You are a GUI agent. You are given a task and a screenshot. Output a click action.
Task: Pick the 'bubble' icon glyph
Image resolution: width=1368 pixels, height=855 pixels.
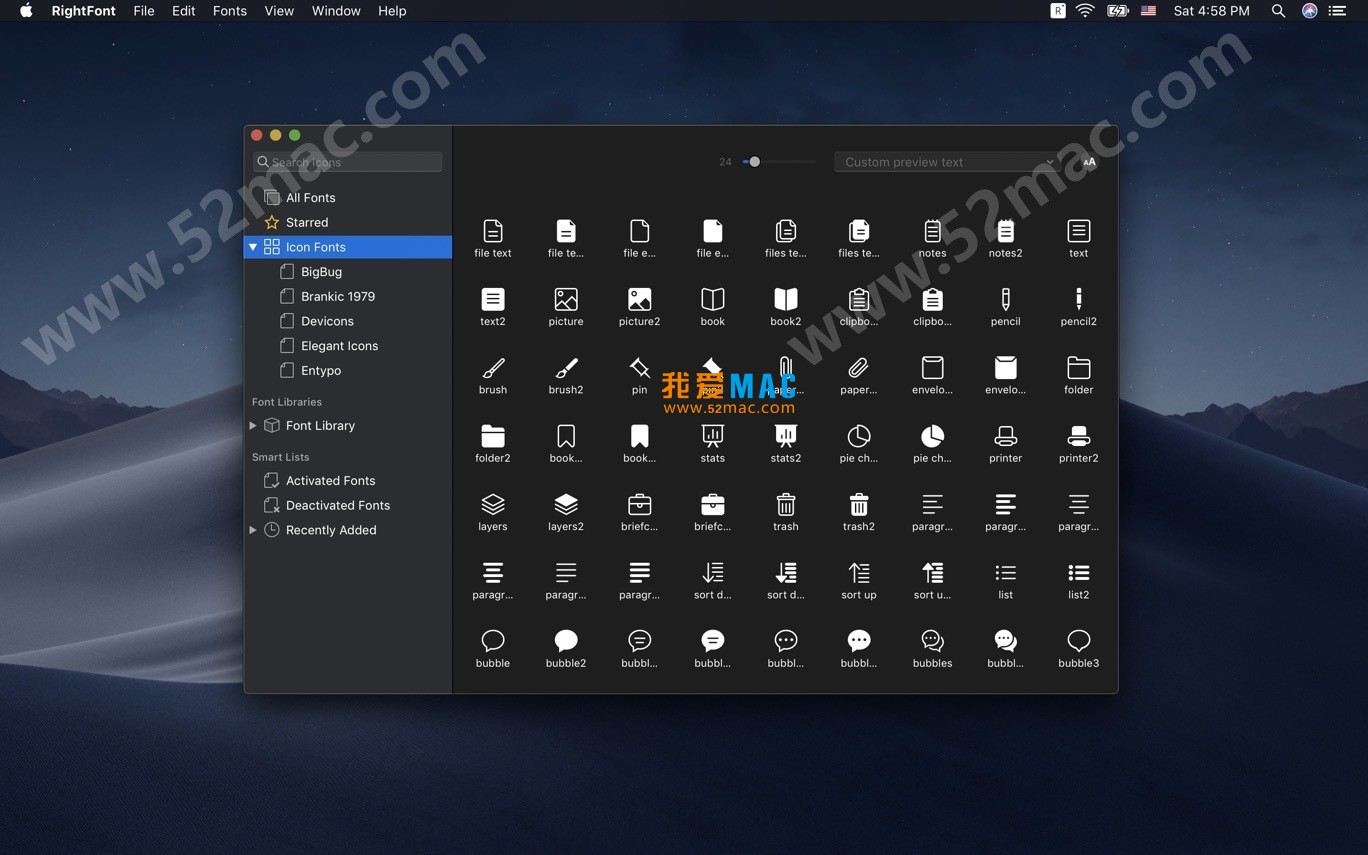pyautogui.click(x=492, y=641)
